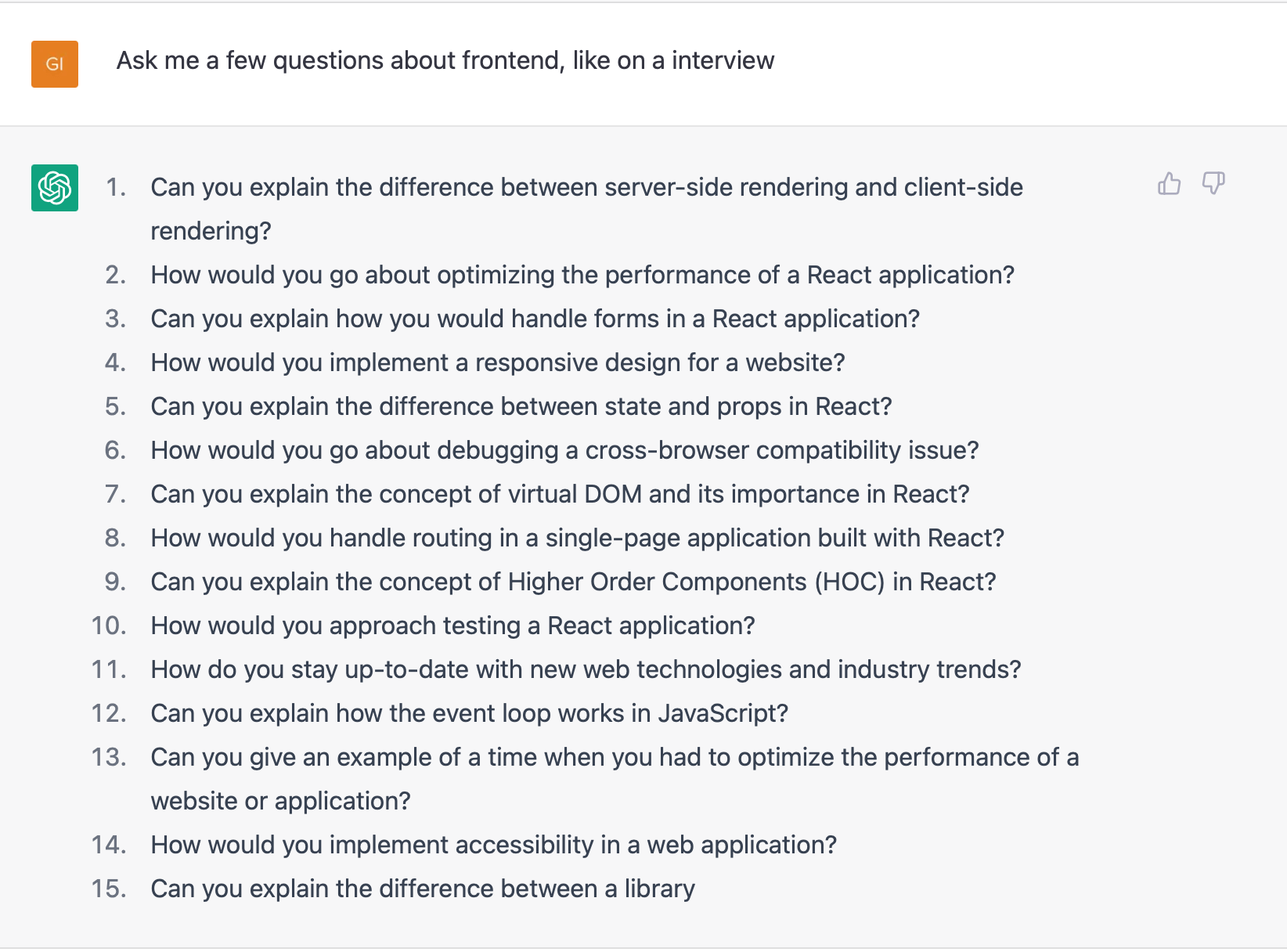Click the virtual DOM question
Image resolution: width=1287 pixels, height=952 pixels.
pyautogui.click(x=560, y=495)
